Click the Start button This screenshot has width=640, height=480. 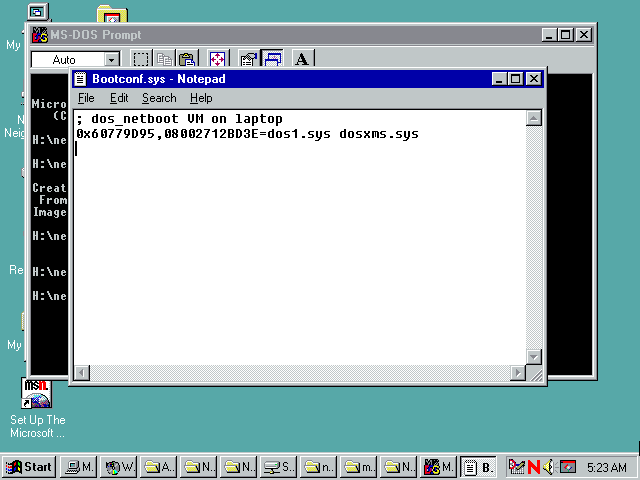[x=29, y=467]
